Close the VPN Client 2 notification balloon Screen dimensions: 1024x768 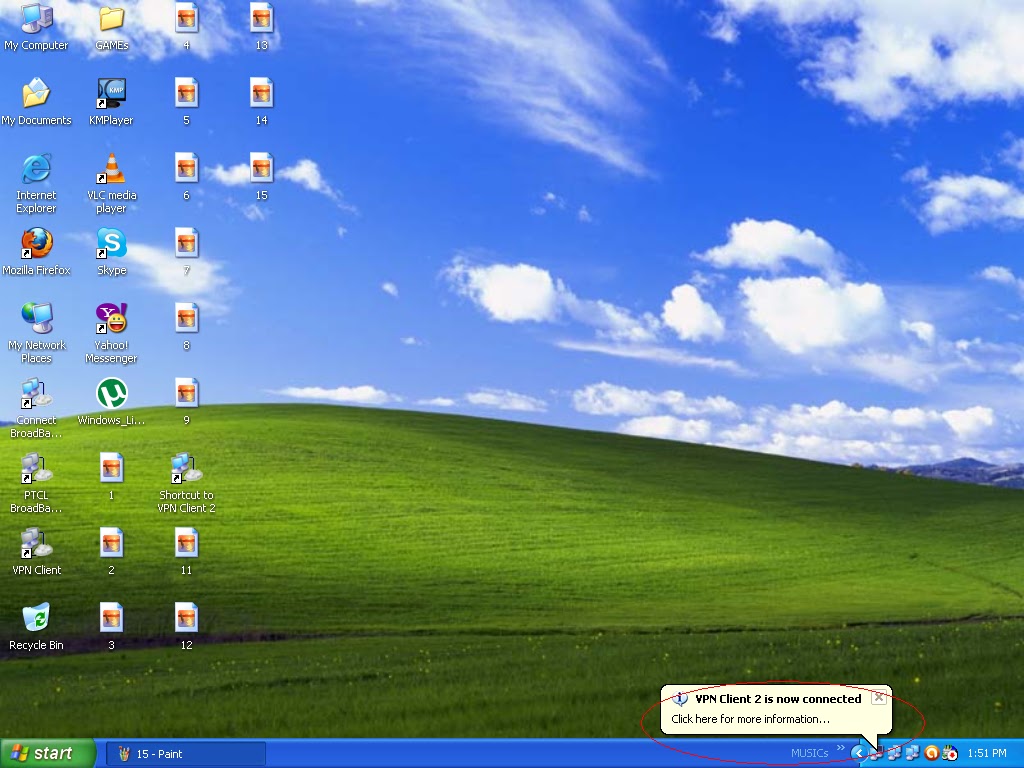[879, 697]
